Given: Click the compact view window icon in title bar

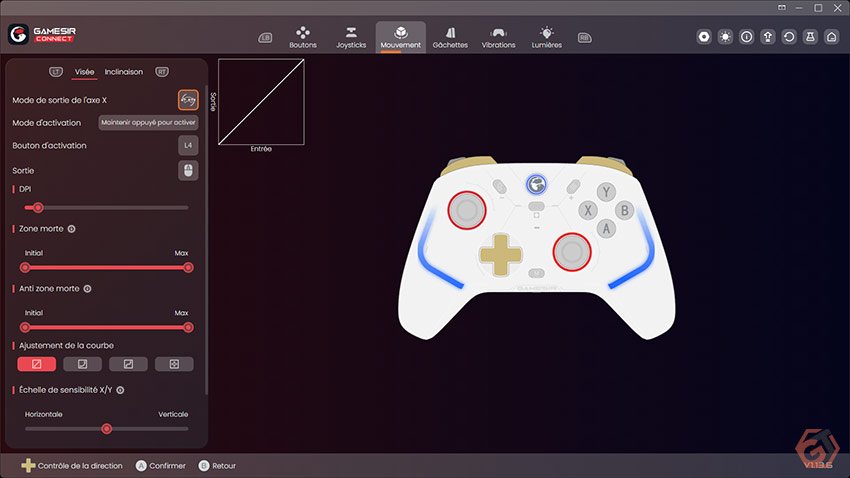Looking at the screenshot, I should [x=782, y=8].
